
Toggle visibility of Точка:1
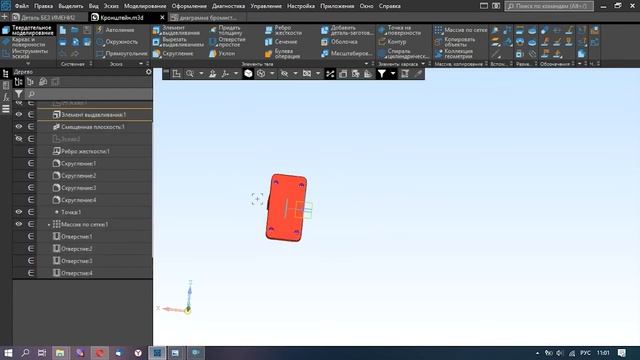[19, 212]
